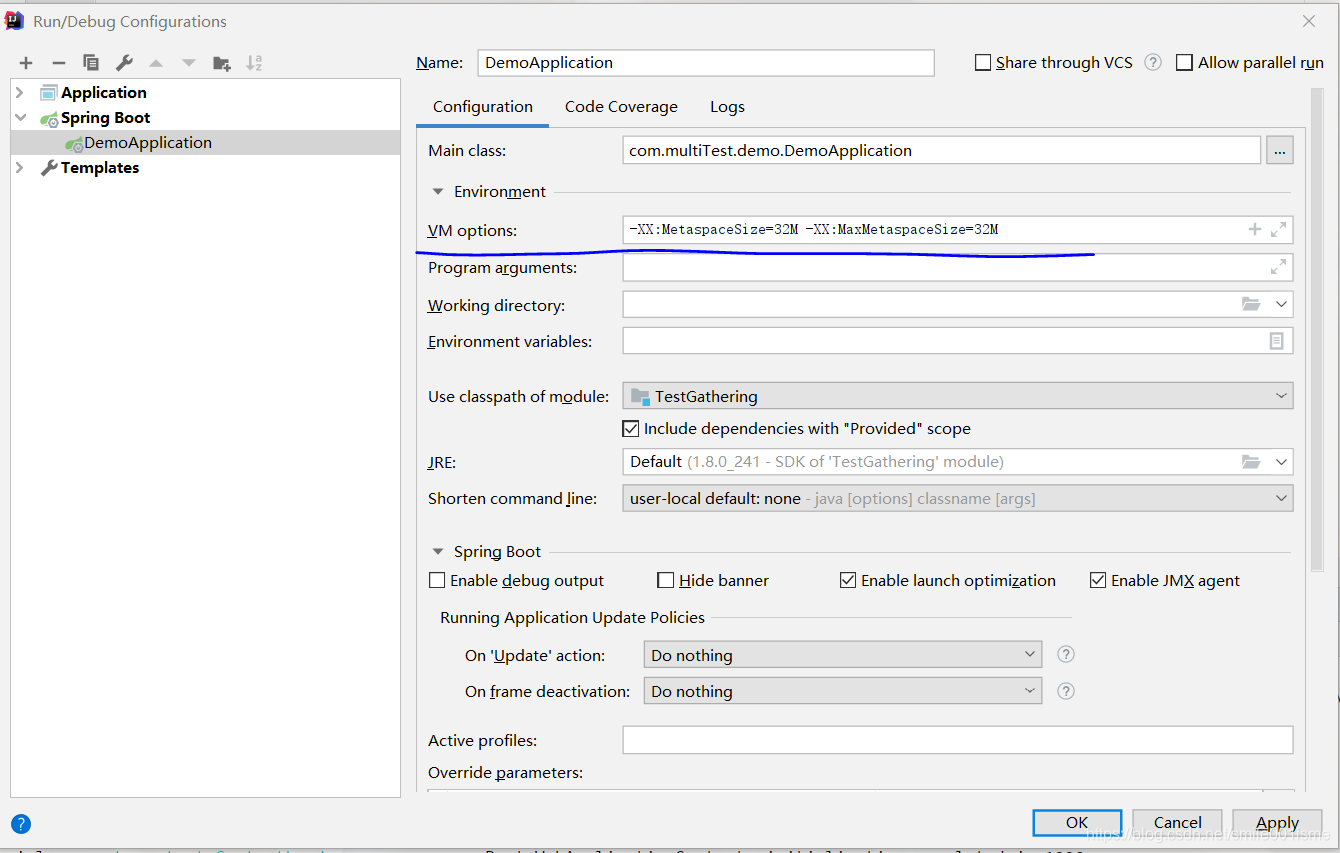Copy configuration icon in toolbar
Image resolution: width=1340 pixels, height=853 pixels.
[91, 63]
